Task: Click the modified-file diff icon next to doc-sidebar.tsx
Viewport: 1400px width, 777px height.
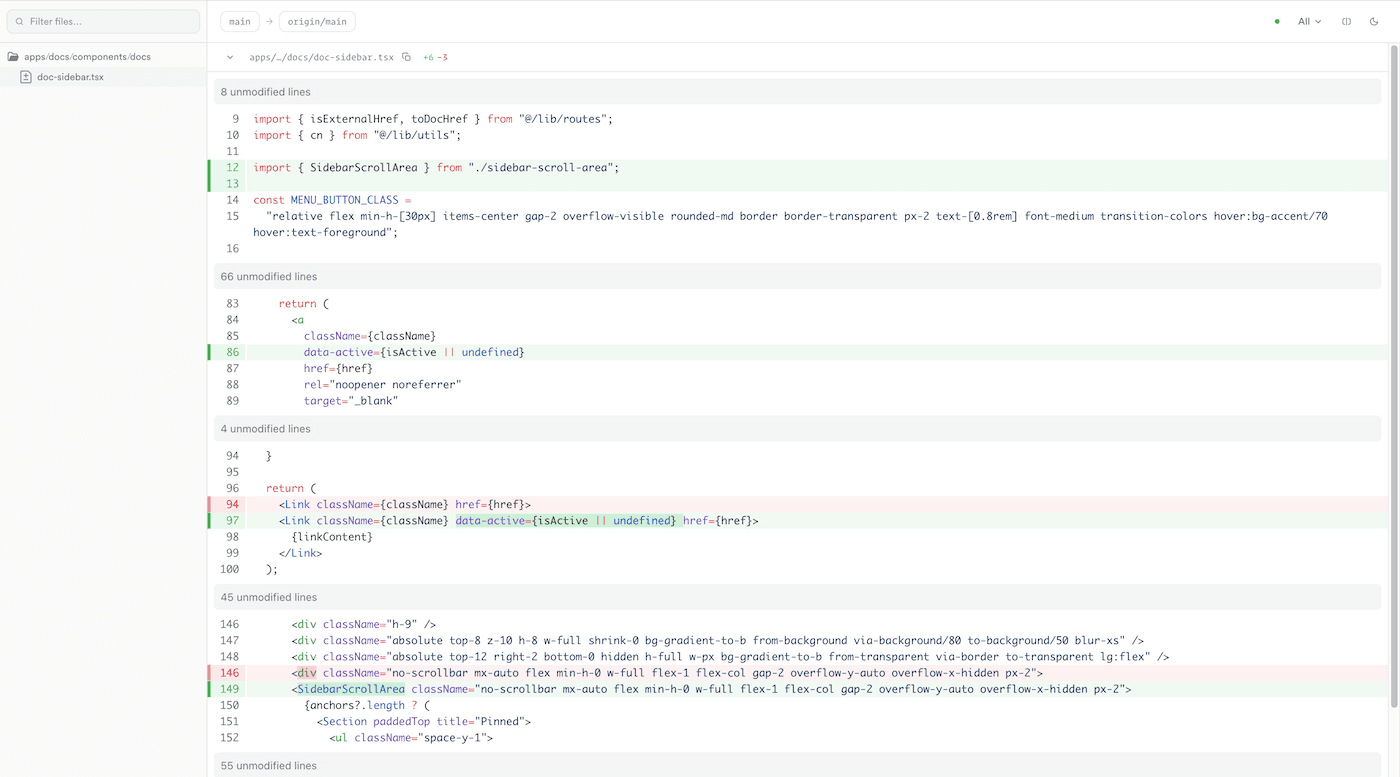Action: 25,76
